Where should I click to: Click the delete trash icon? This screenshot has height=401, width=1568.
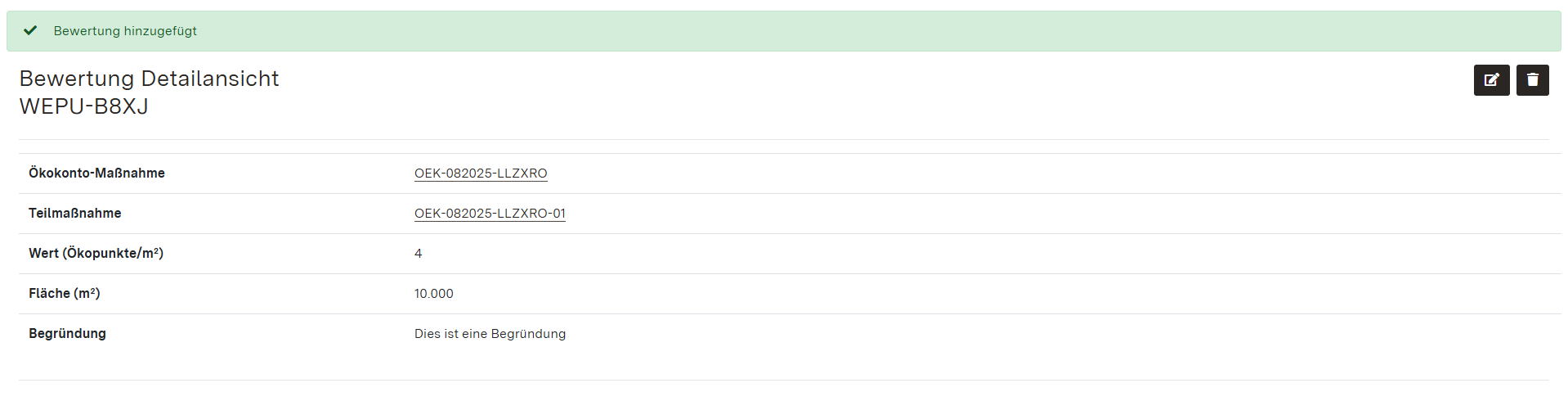pyautogui.click(x=1532, y=80)
